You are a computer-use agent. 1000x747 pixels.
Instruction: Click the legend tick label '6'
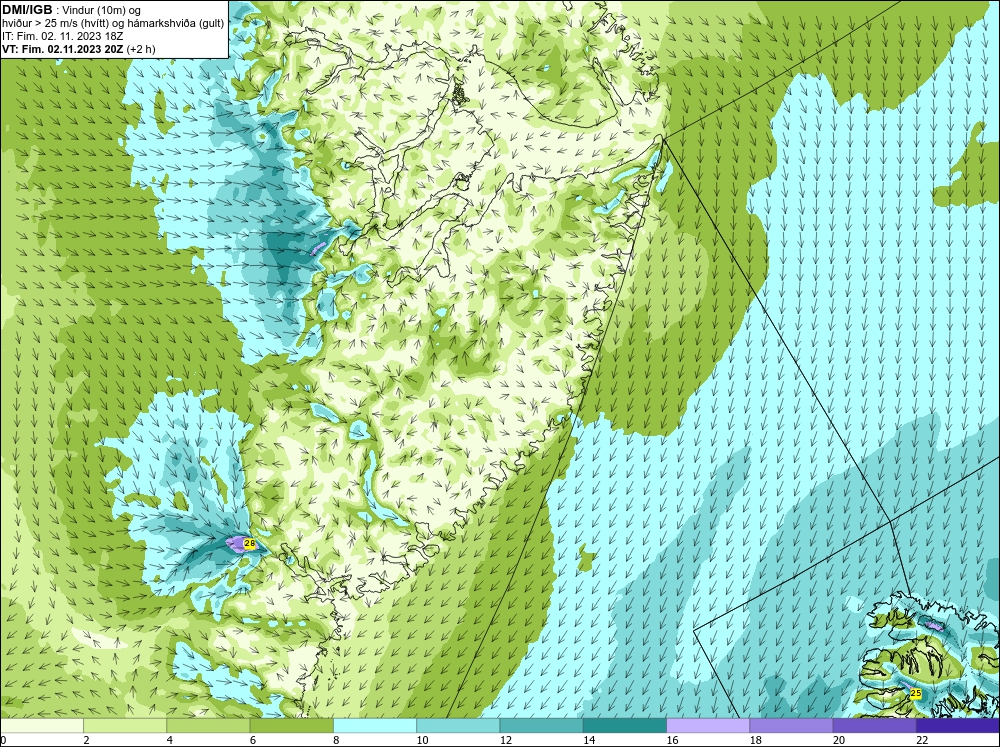253,740
